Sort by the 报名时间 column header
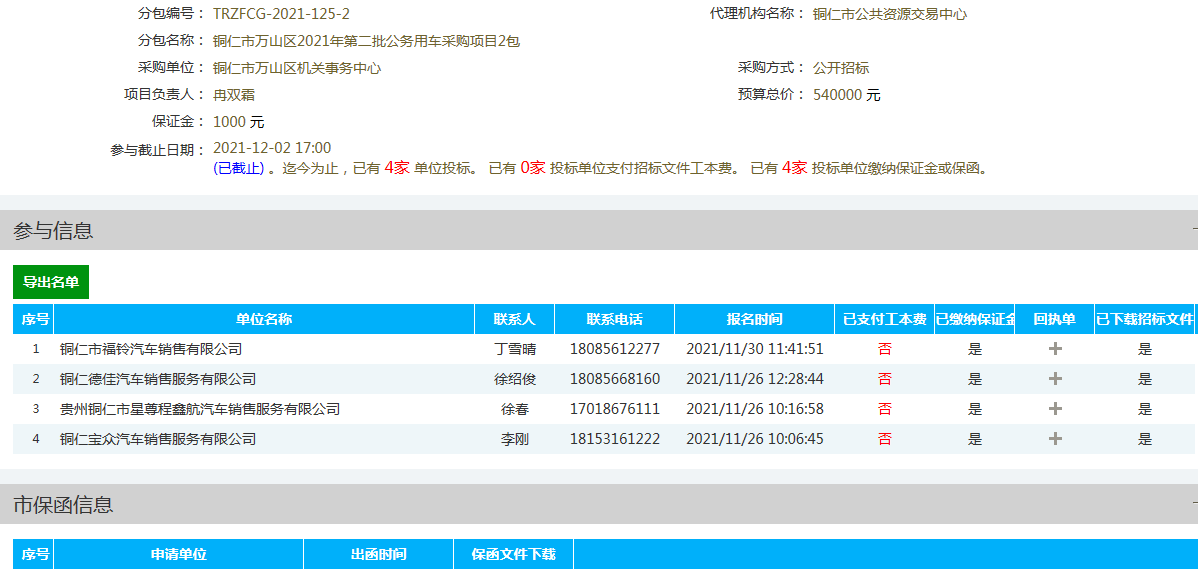Viewport: 1198px width, 572px height. [754, 319]
